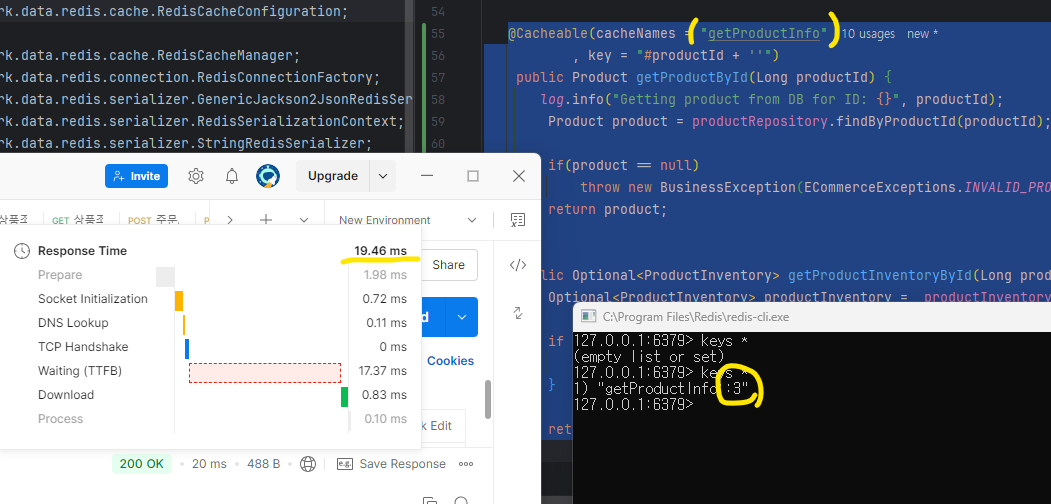The image size is (1051, 504).
Task: Click getProductInventoryById method name
Action: [879, 275]
